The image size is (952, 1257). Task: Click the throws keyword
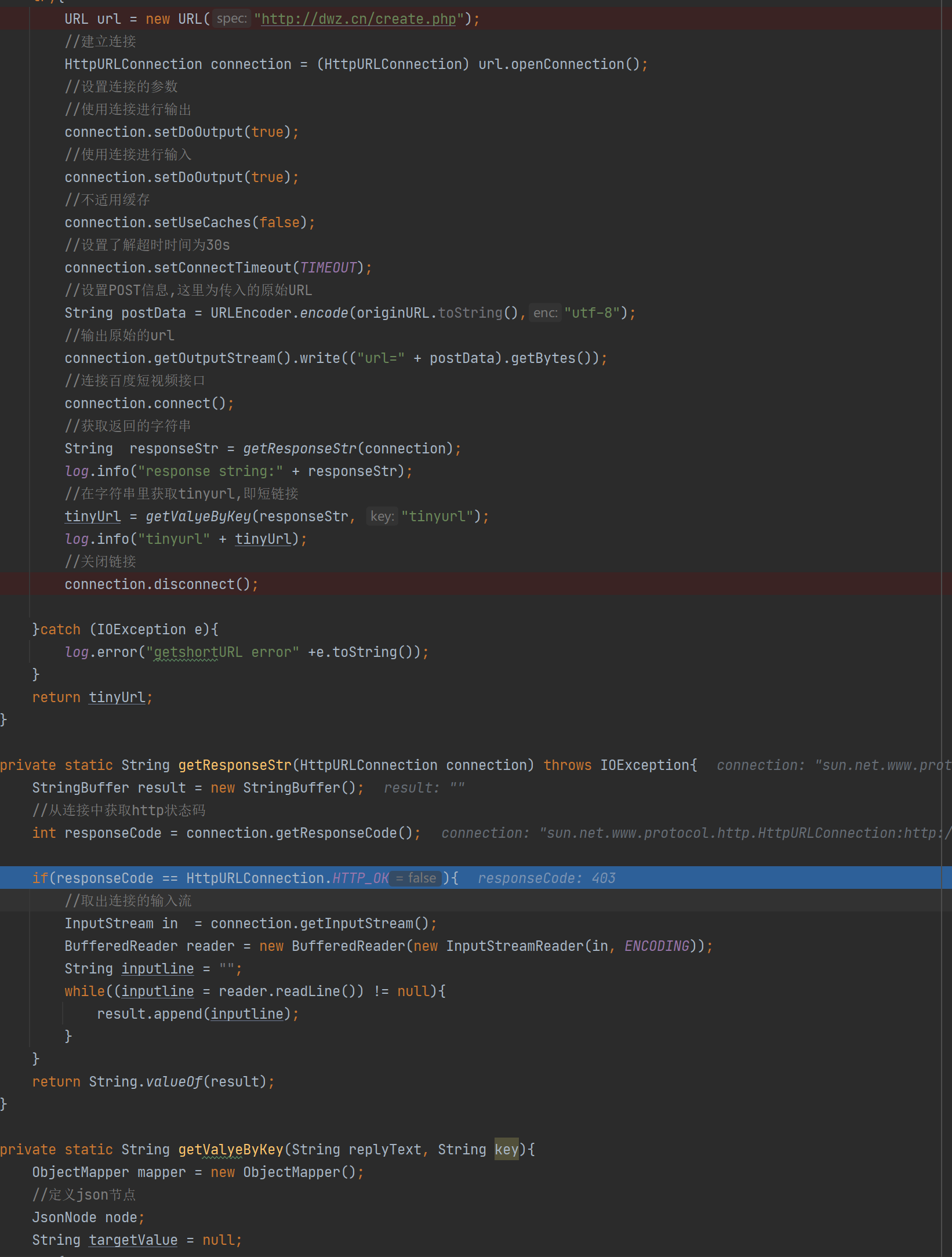[568, 765]
